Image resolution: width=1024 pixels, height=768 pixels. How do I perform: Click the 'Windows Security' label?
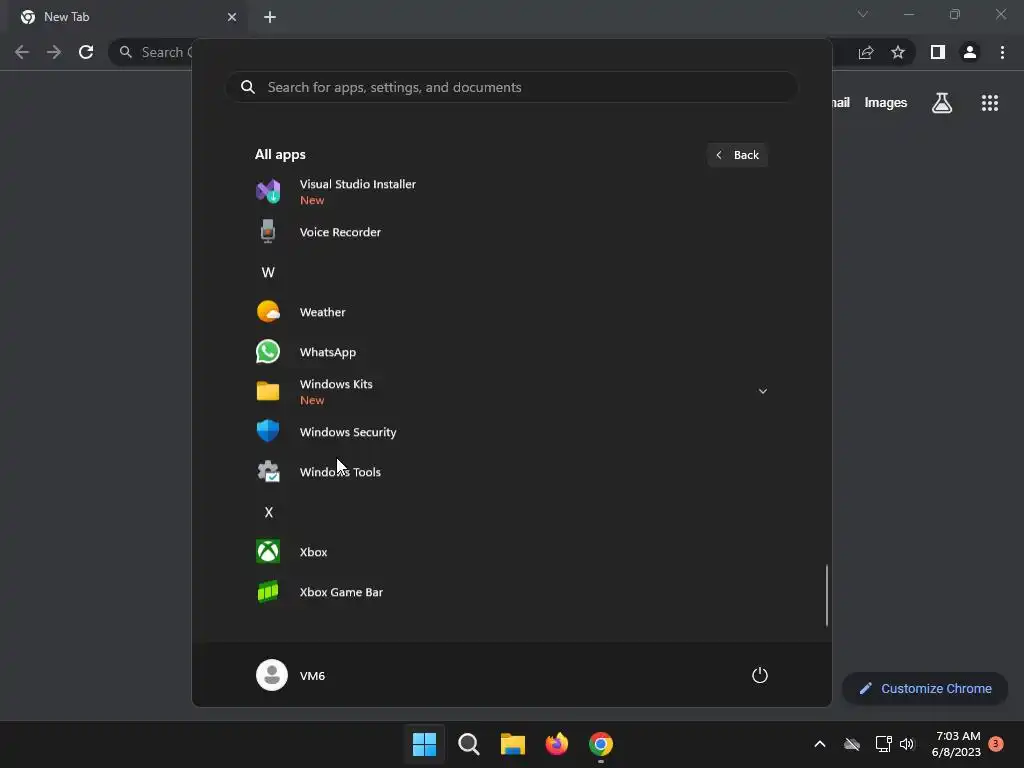pyautogui.click(x=347, y=432)
